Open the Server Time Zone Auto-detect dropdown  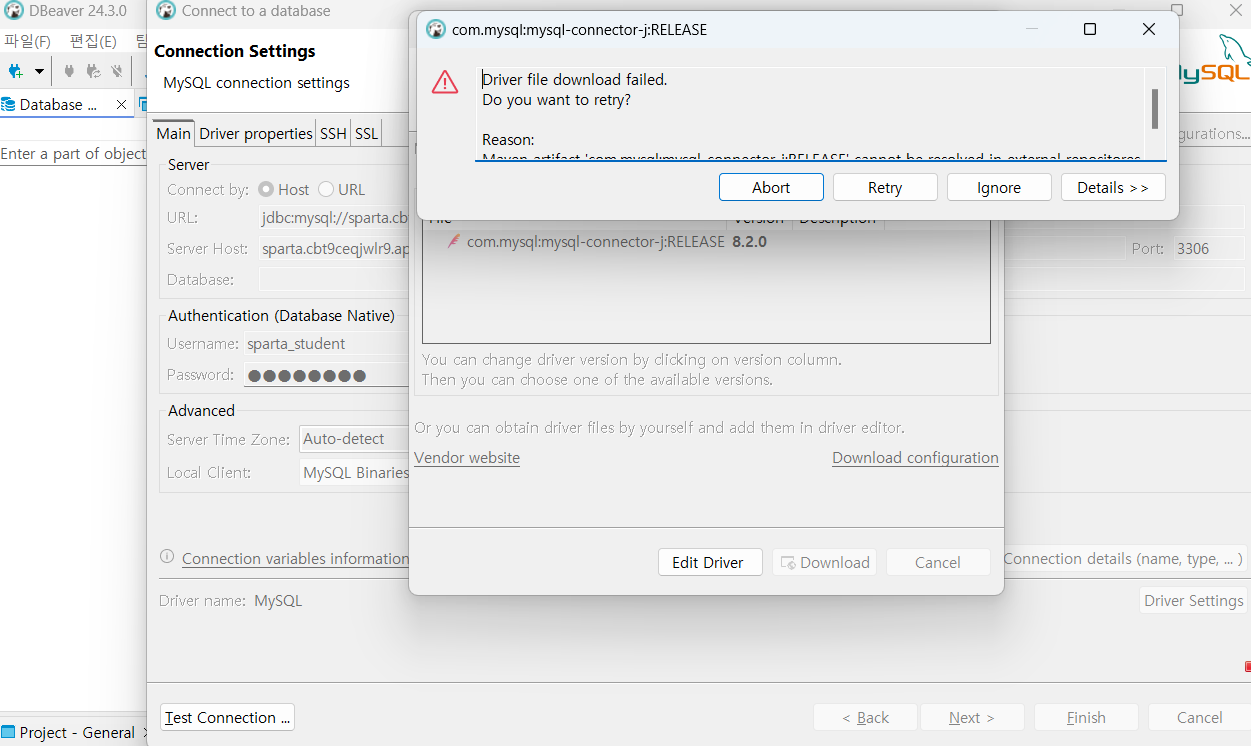(355, 438)
